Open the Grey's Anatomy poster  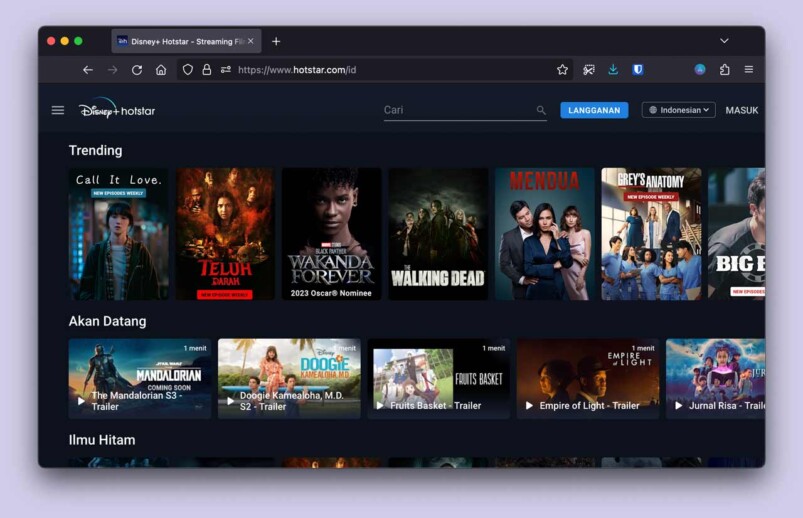click(x=651, y=234)
